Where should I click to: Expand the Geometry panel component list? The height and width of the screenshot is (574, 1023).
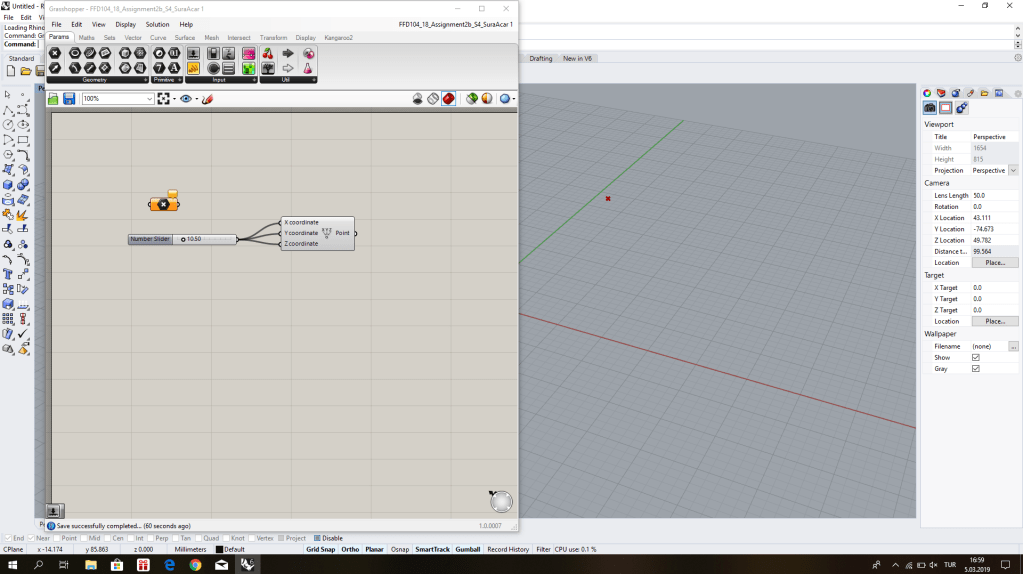(x=146, y=79)
